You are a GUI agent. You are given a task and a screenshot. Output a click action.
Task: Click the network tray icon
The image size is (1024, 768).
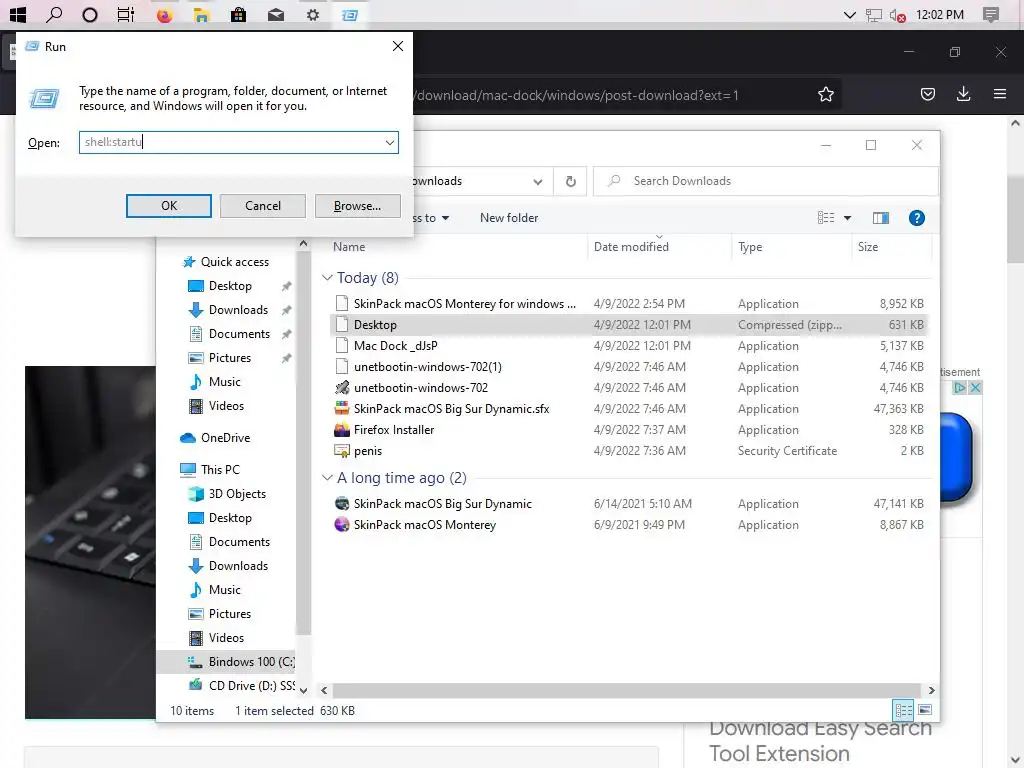873,14
